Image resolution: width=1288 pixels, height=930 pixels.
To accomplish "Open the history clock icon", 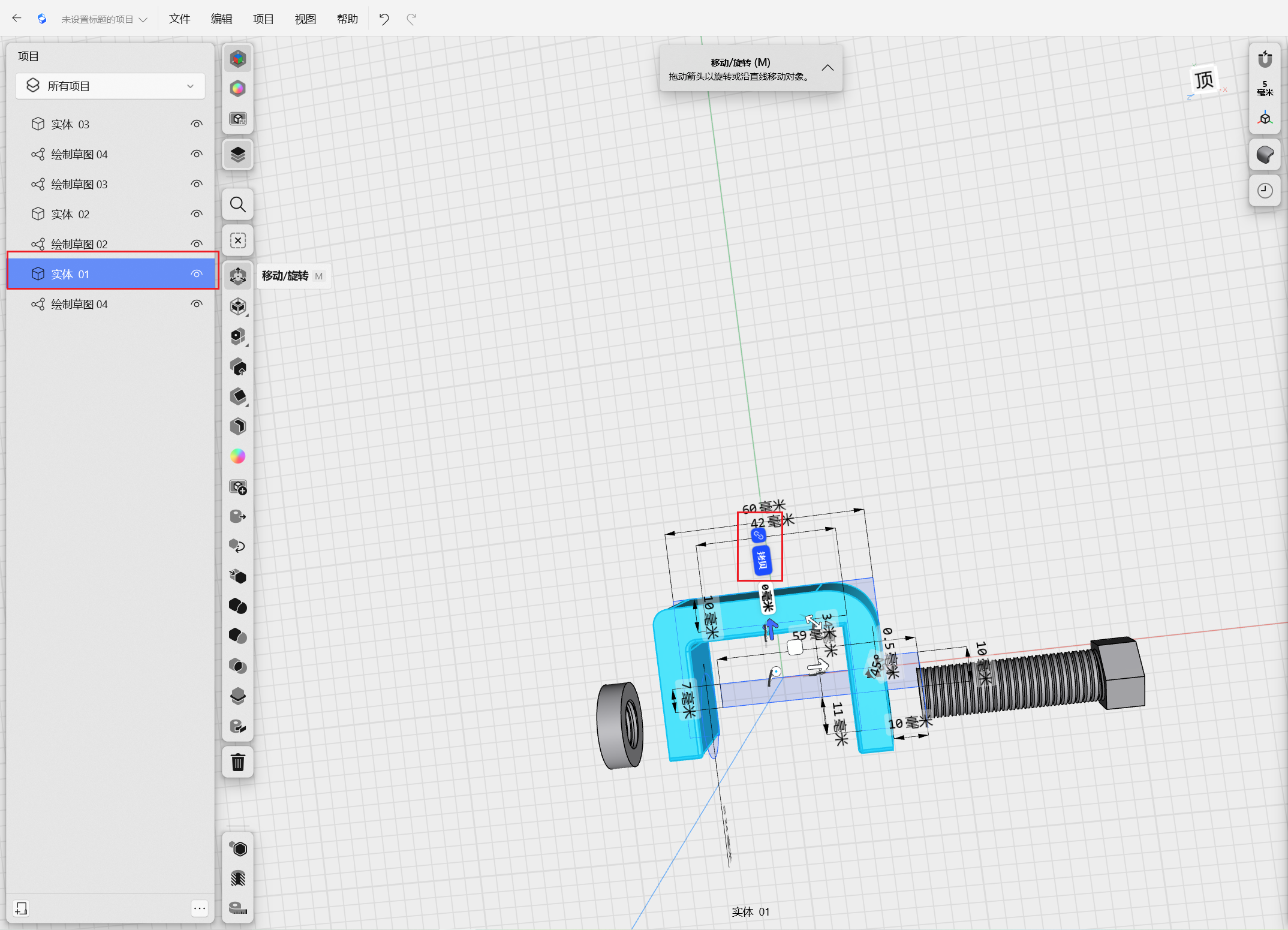I will click(1265, 191).
